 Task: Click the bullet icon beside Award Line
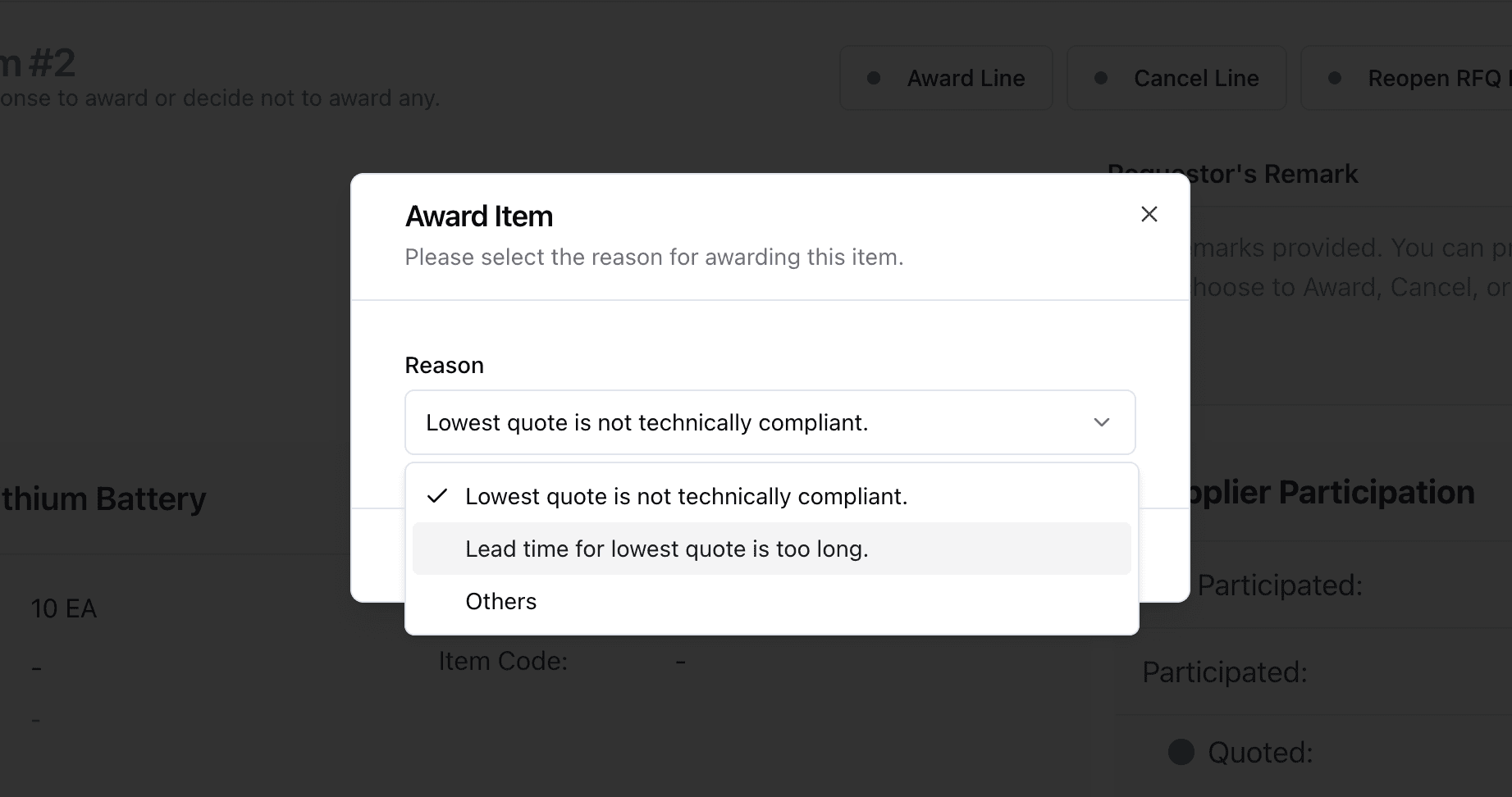pyautogui.click(x=875, y=78)
